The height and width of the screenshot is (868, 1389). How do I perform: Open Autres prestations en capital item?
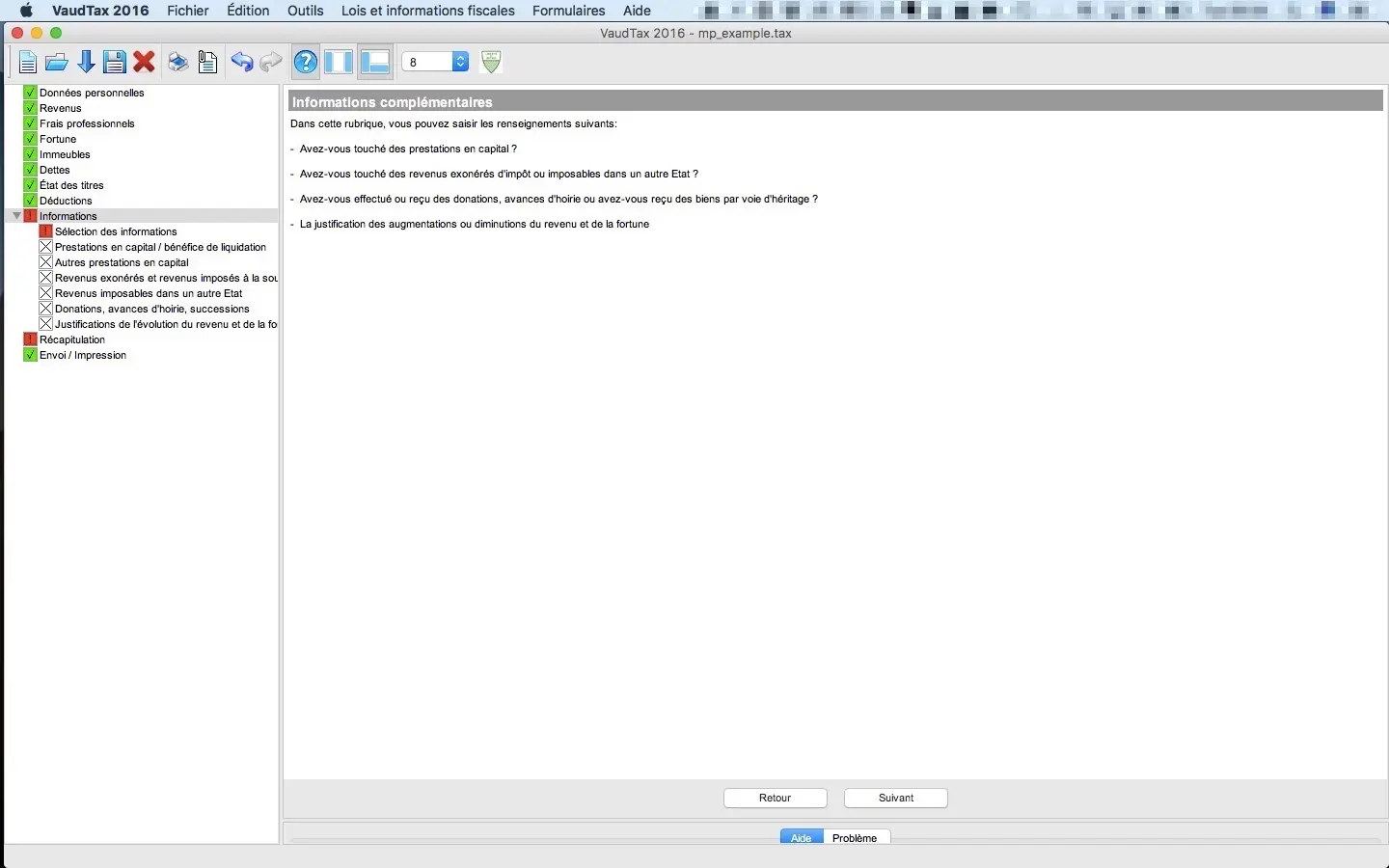[x=122, y=262]
